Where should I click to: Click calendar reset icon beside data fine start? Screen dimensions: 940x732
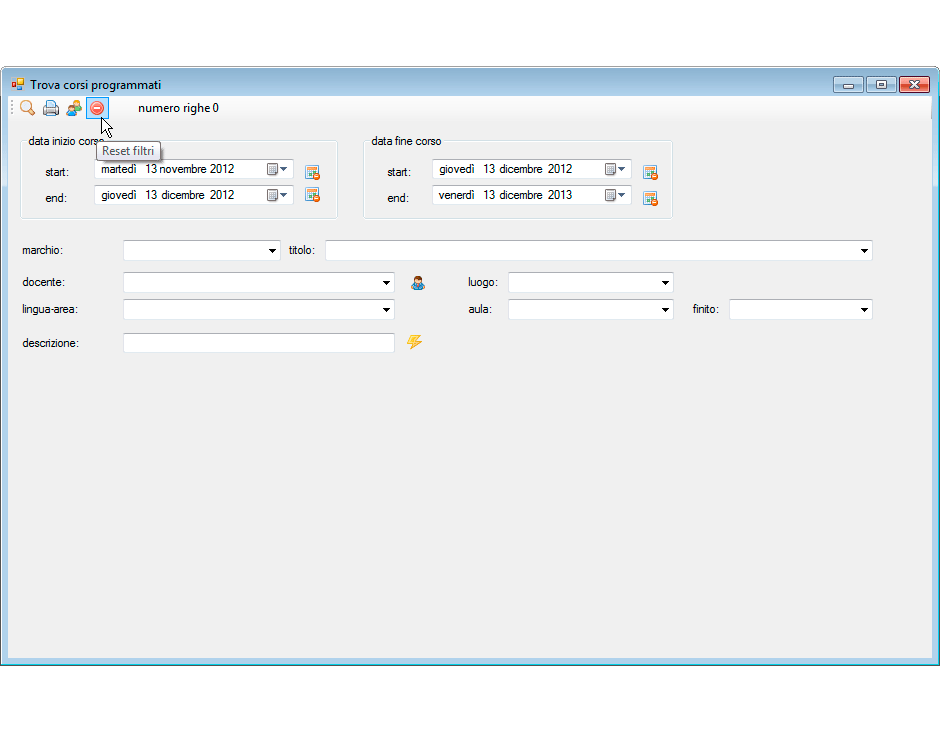pos(650,172)
